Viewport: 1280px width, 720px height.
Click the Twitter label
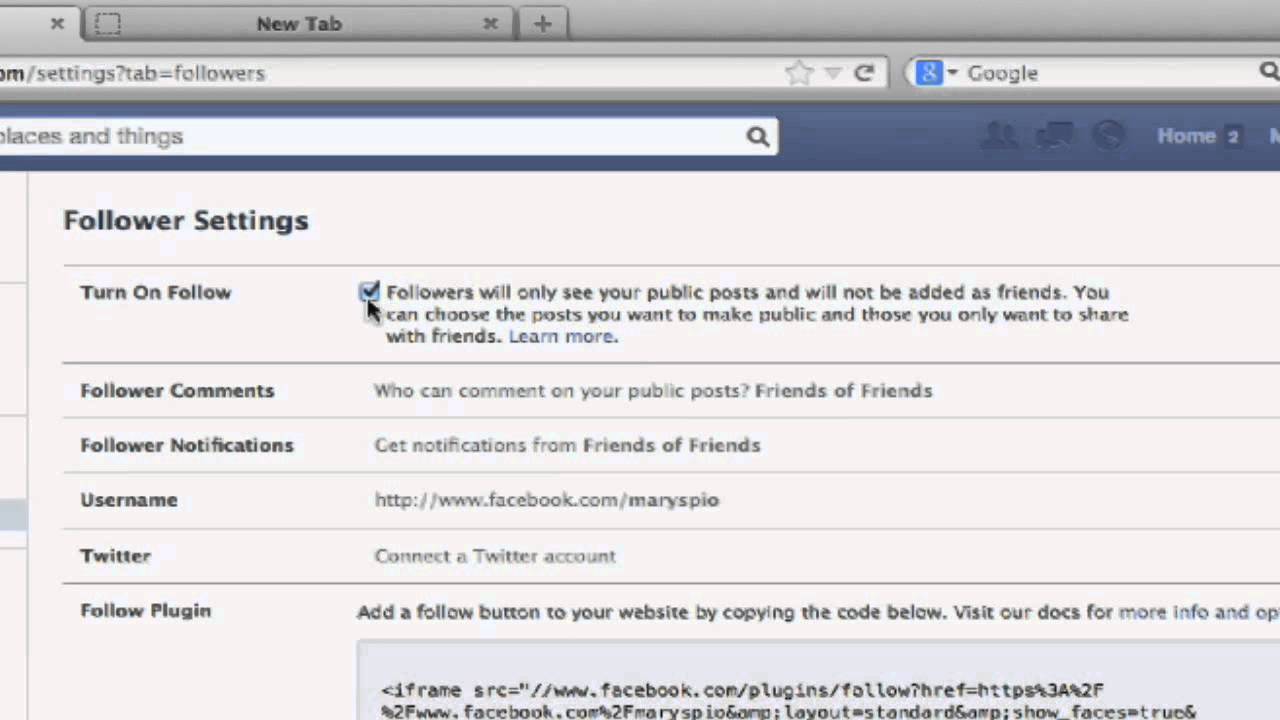pyautogui.click(x=115, y=556)
